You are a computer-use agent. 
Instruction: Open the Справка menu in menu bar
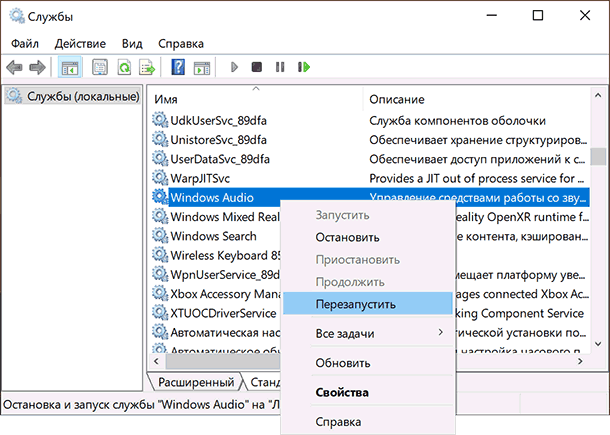coord(181,44)
